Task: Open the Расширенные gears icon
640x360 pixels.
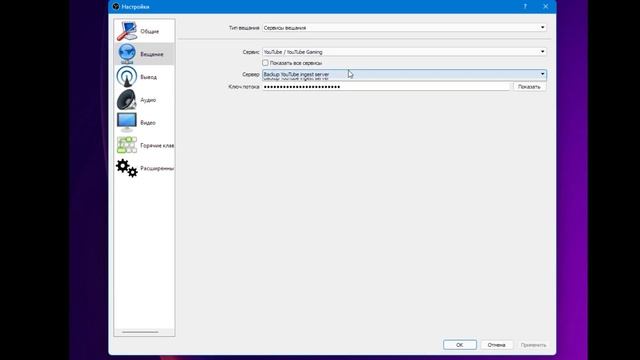Action: click(x=127, y=168)
